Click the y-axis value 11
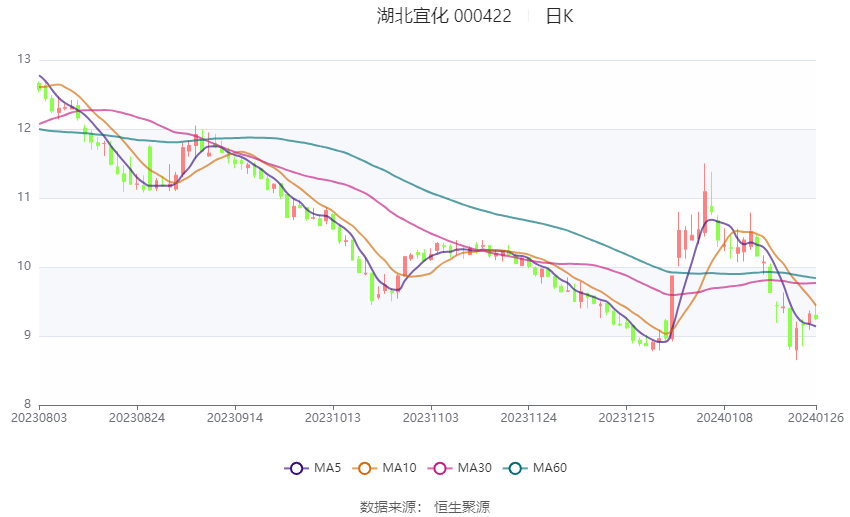Viewport: 850px width, 517px height. pyautogui.click(x=24, y=197)
